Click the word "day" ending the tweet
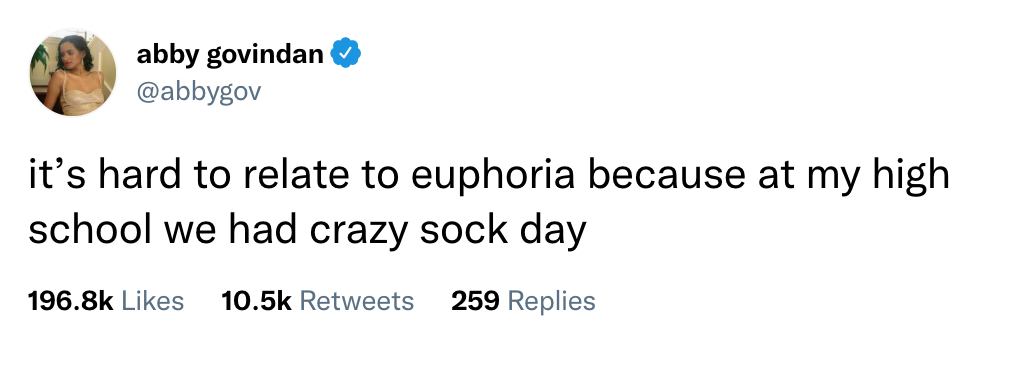This screenshot has height=376, width=1019. (x=552, y=232)
